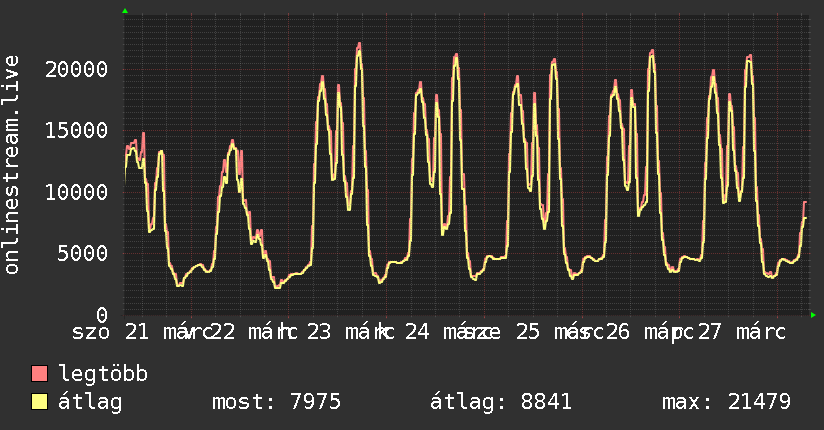The height and width of the screenshot is (430, 824).
Task: Click the onlinestream.live vertical axis title
Action: pos(12,165)
